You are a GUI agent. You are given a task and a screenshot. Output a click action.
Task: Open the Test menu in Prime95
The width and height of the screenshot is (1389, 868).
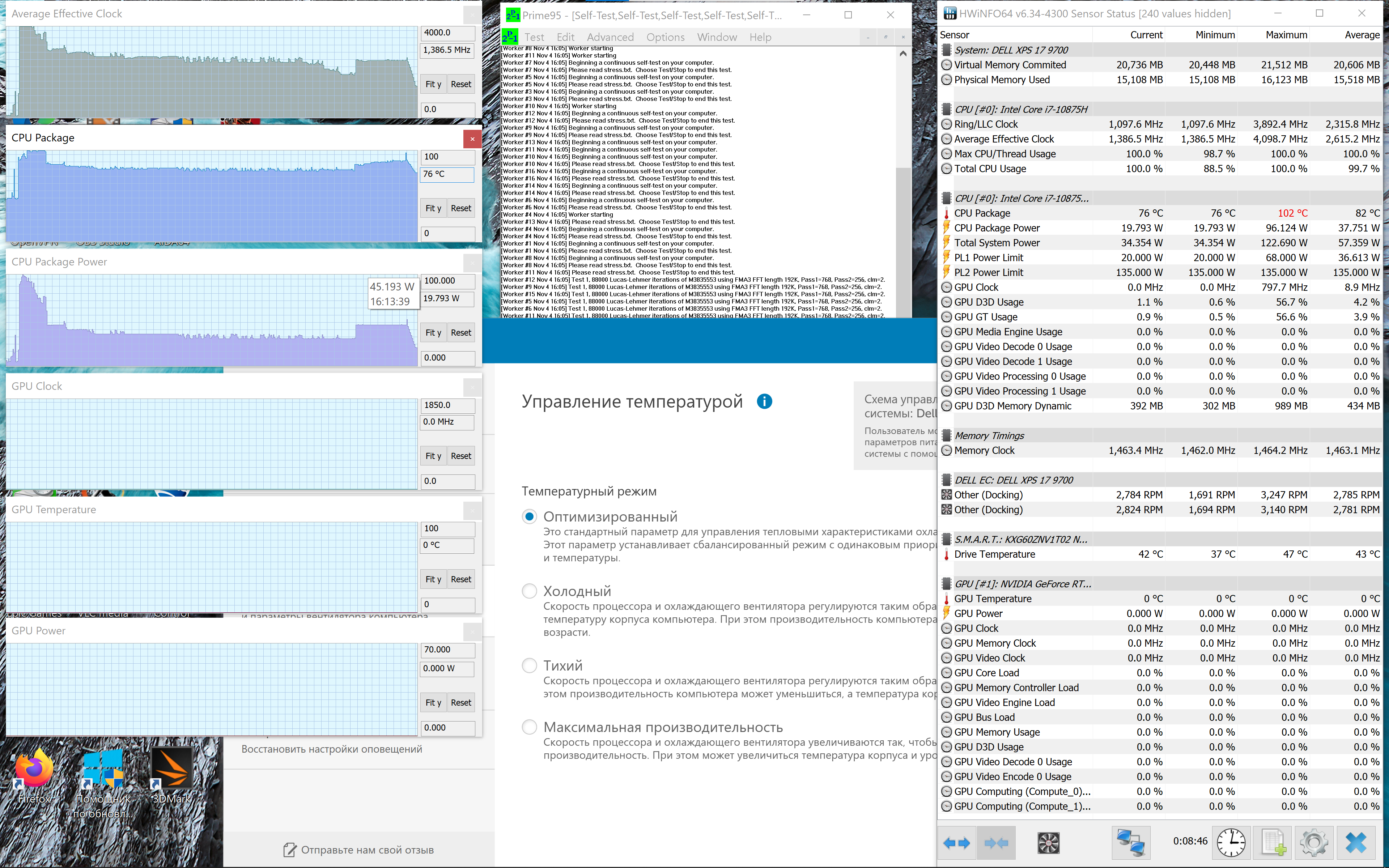[534, 37]
